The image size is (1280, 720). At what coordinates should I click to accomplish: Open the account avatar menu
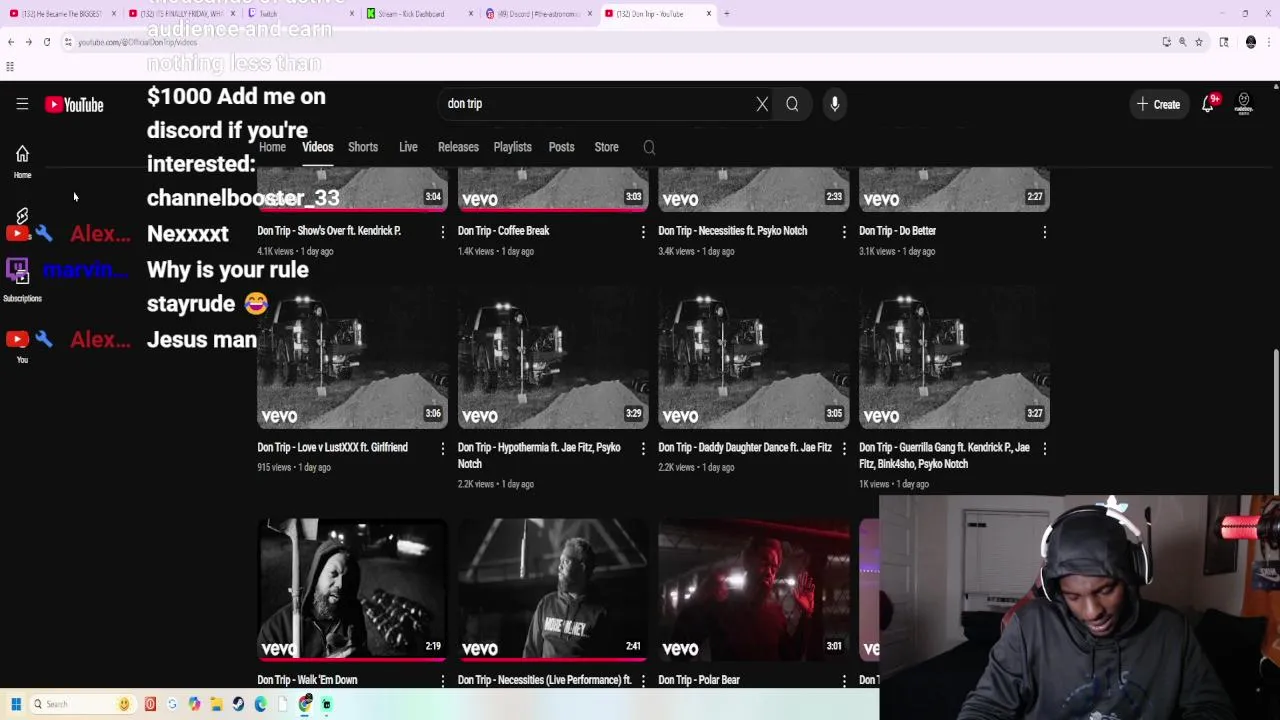point(1244,104)
